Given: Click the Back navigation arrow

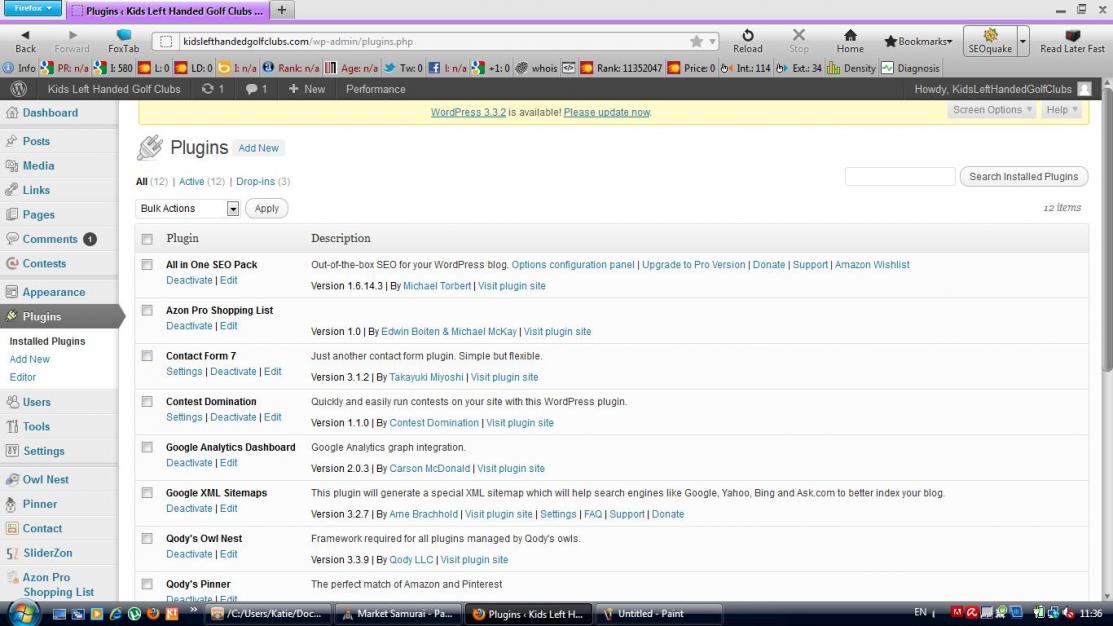Looking at the screenshot, I should 26,35.
